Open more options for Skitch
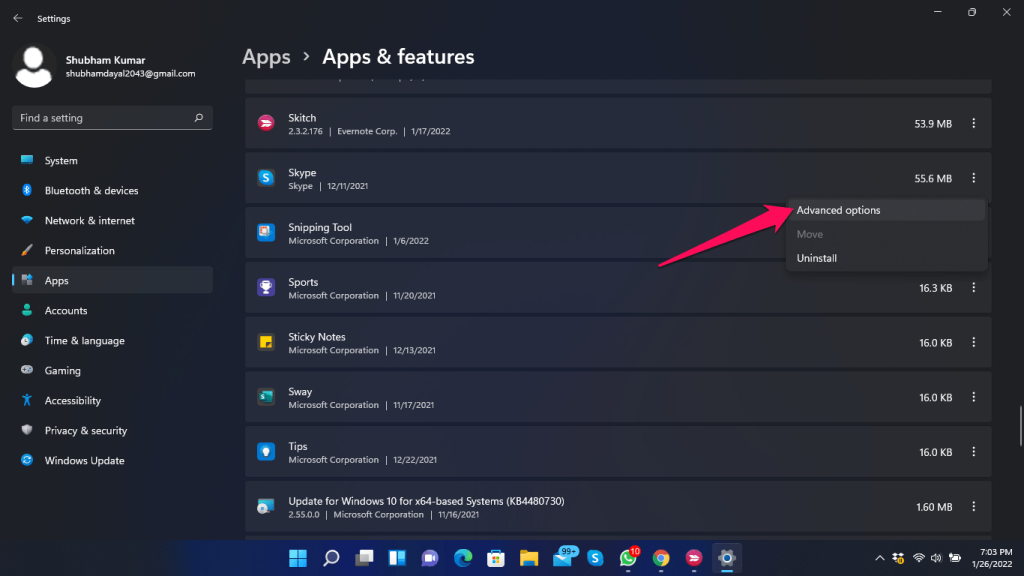Viewport: 1024px width, 576px height. point(974,123)
